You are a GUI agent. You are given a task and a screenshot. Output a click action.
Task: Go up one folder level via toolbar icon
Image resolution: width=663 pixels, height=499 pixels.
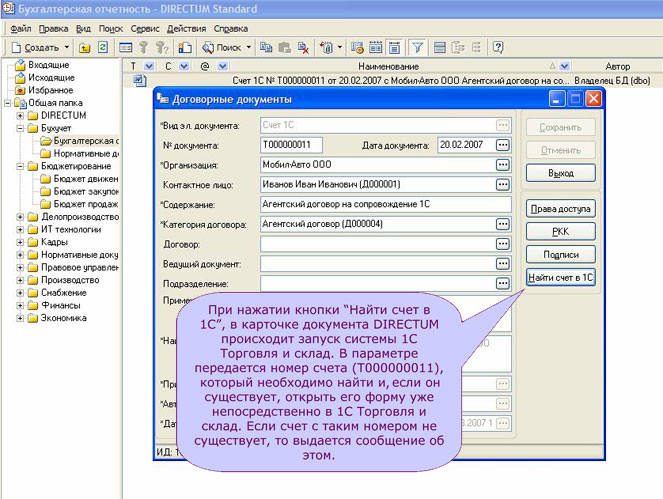pos(85,47)
